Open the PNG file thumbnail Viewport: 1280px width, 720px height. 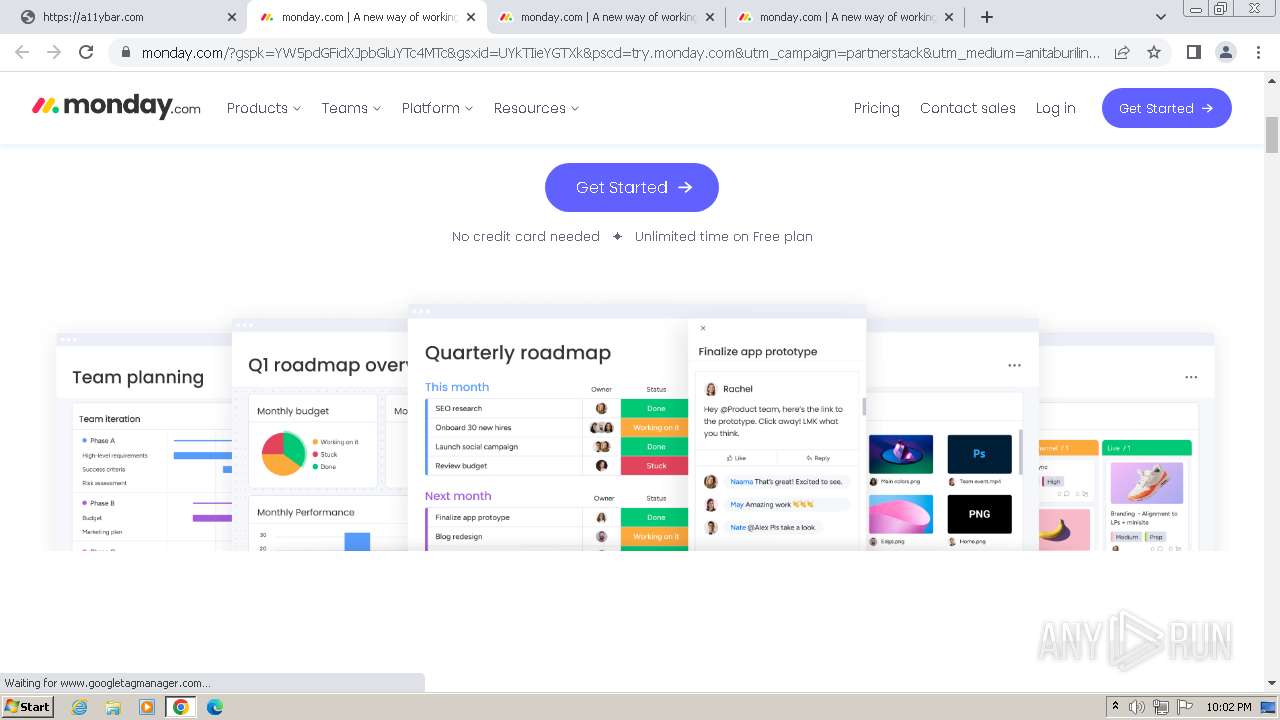(x=979, y=514)
